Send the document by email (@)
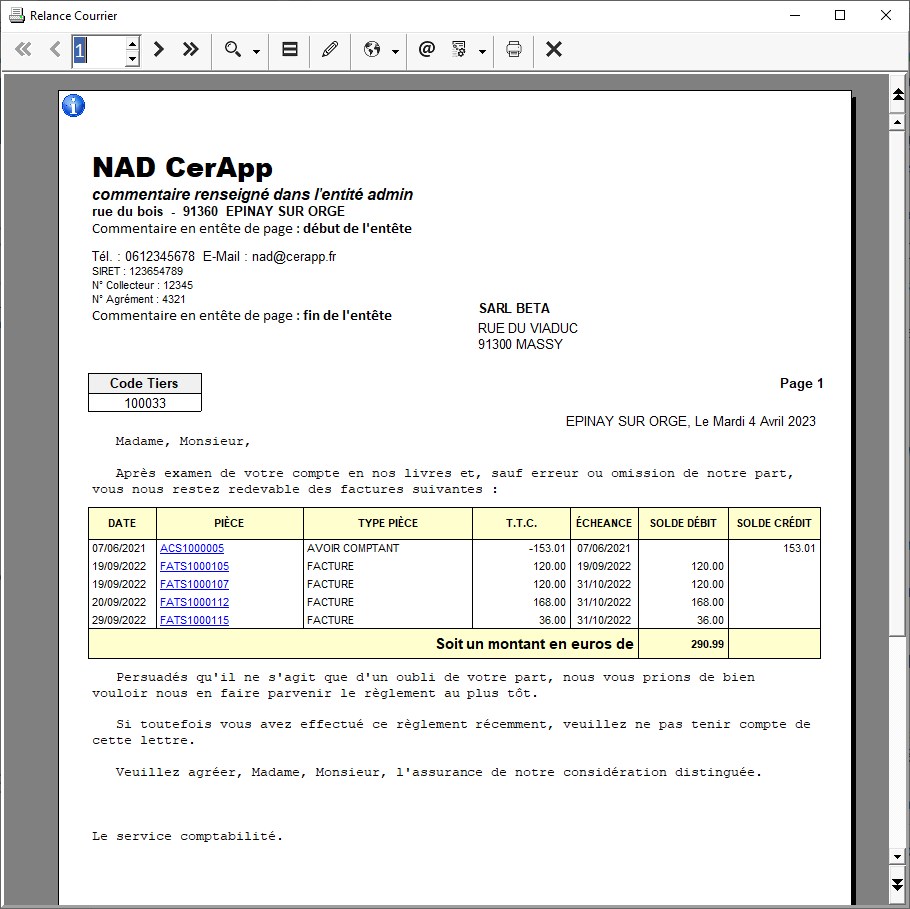This screenshot has width=910, height=909. coord(427,49)
